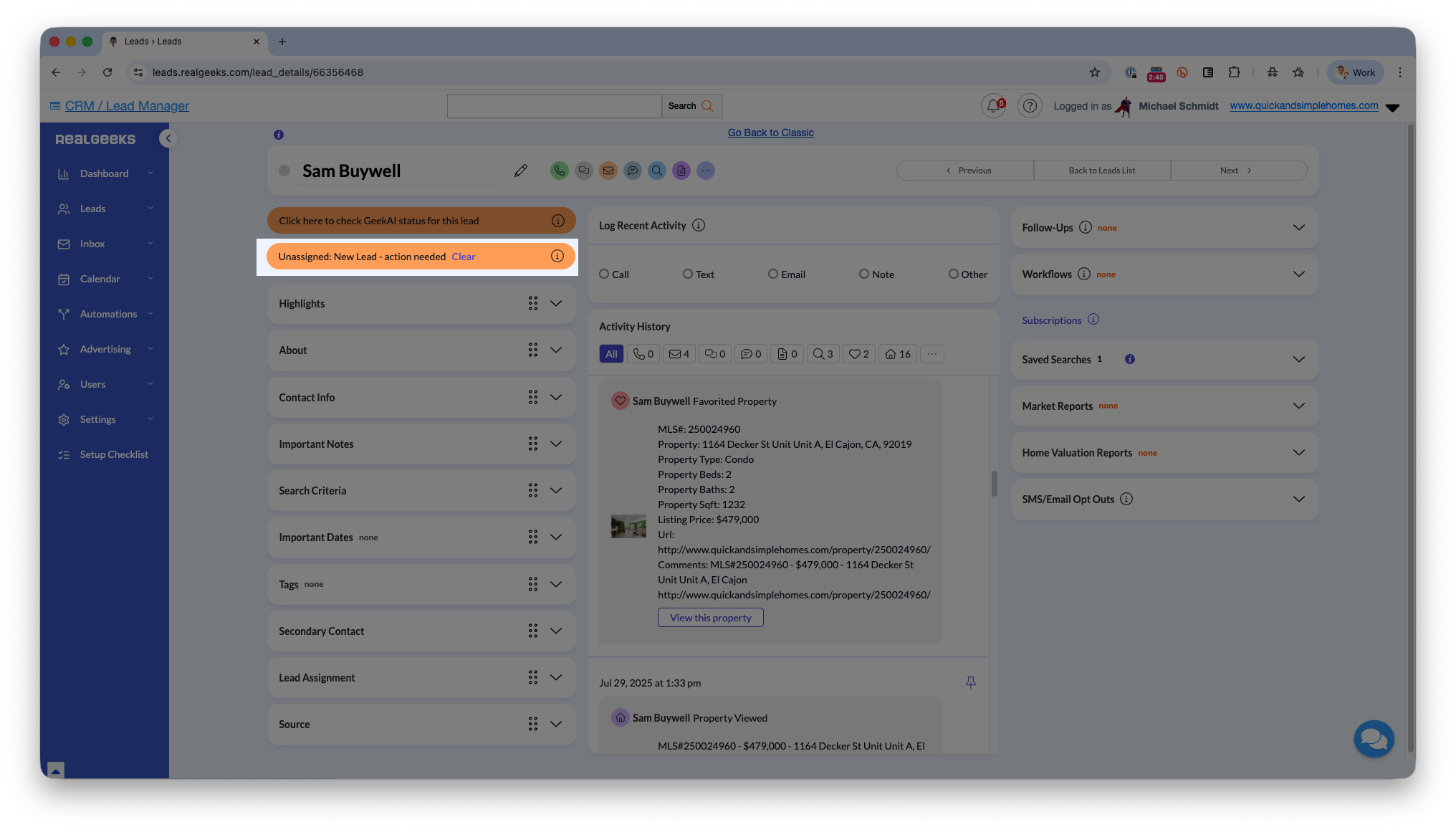
Task: Click the orange email envelope icon
Action: [x=608, y=171]
